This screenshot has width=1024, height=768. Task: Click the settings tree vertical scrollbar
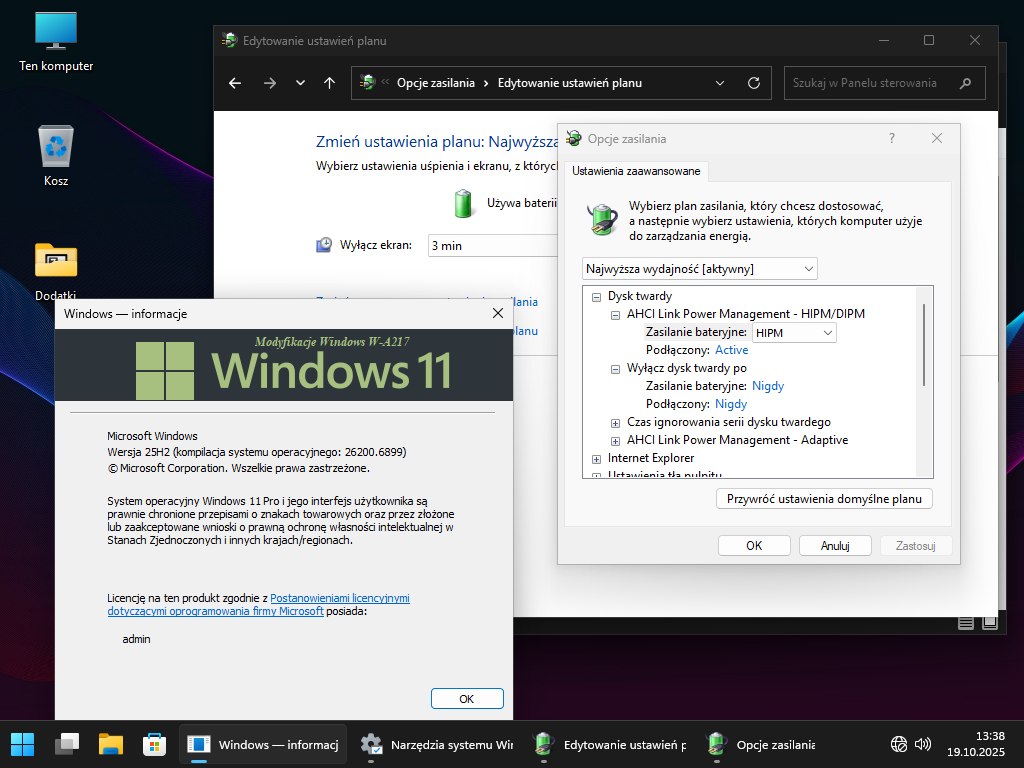(924, 345)
